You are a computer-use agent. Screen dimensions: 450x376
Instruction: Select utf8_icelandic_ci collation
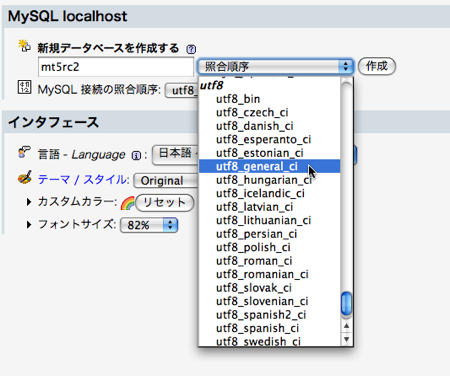point(269,193)
